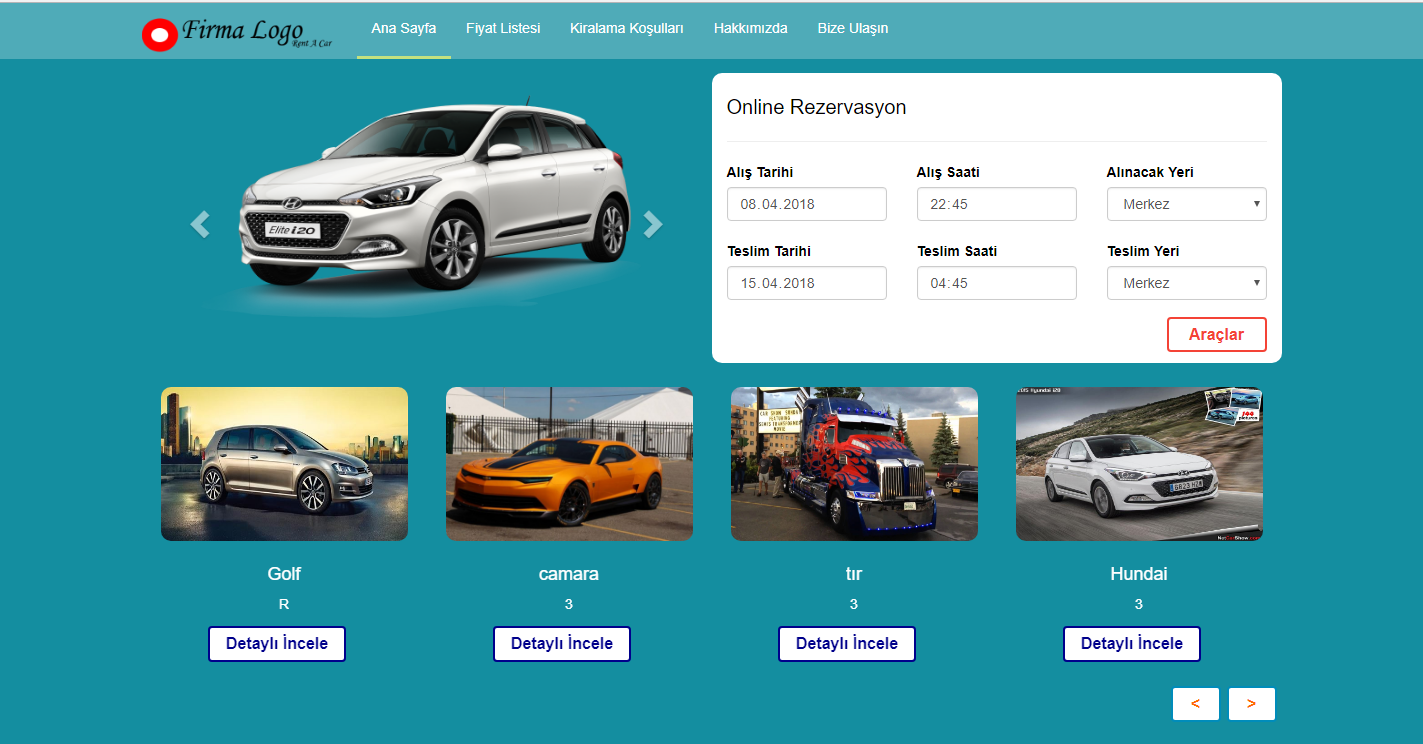Open the Hundai car thumbnail

point(1139,464)
